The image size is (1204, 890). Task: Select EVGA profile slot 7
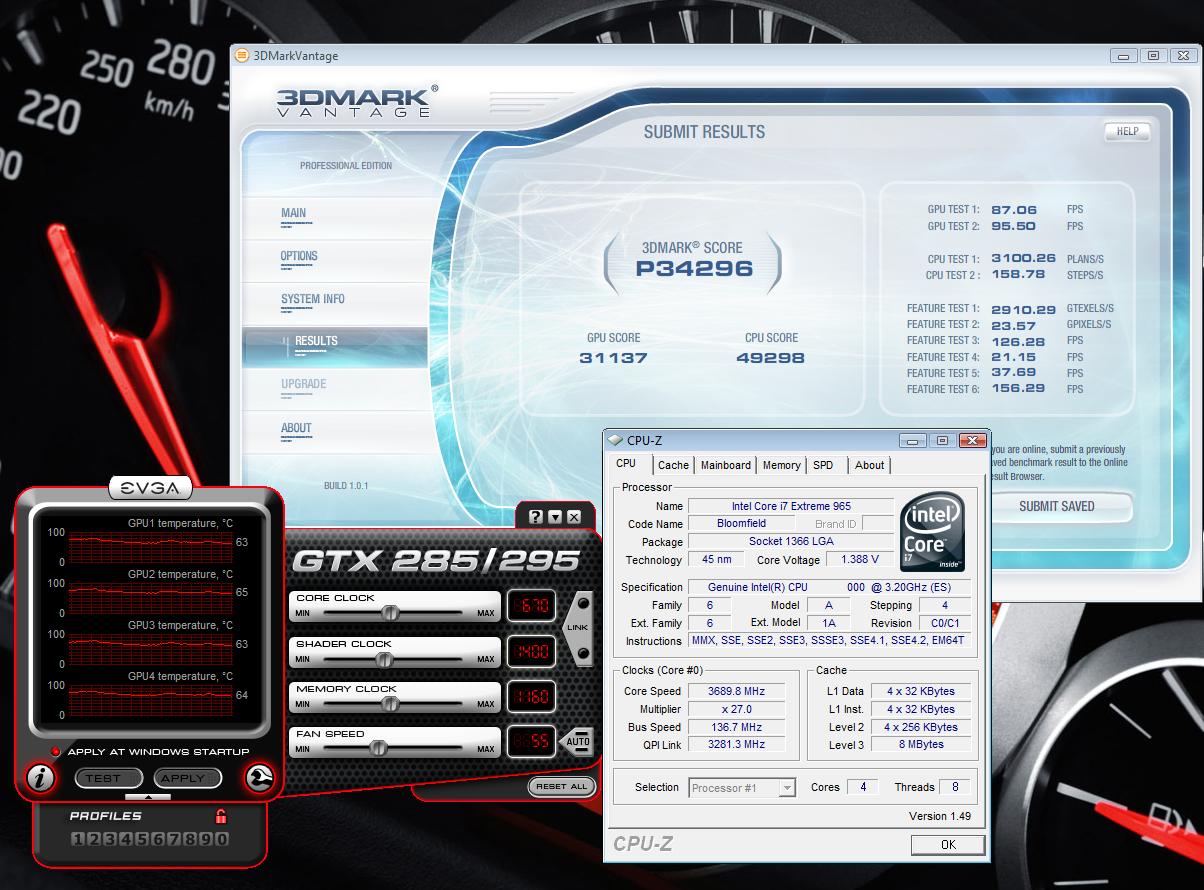click(174, 838)
